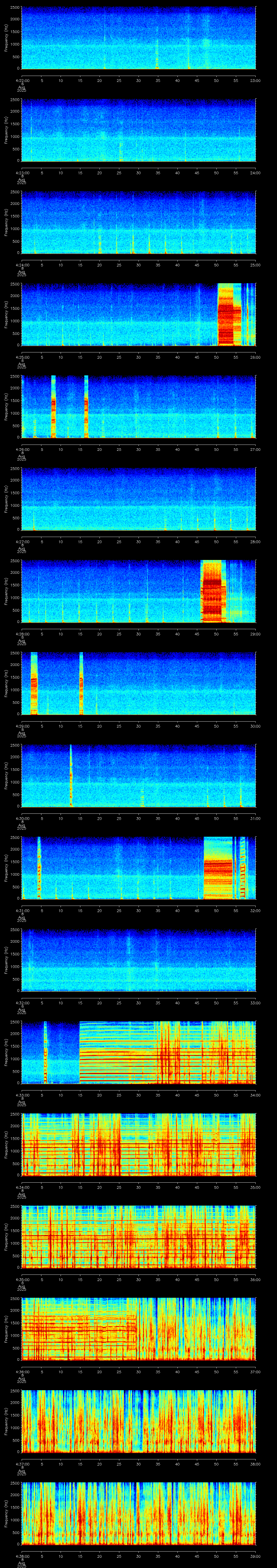Select the spectrogram panel beginning at 4:33:00
This screenshot has height=1568, width=277.
138,1052
